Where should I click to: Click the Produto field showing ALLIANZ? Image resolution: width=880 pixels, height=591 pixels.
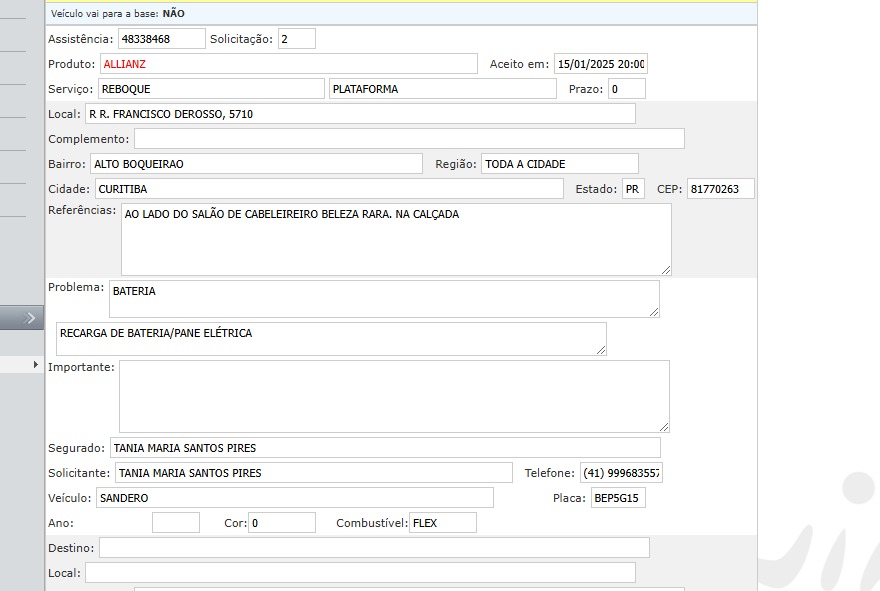288,64
